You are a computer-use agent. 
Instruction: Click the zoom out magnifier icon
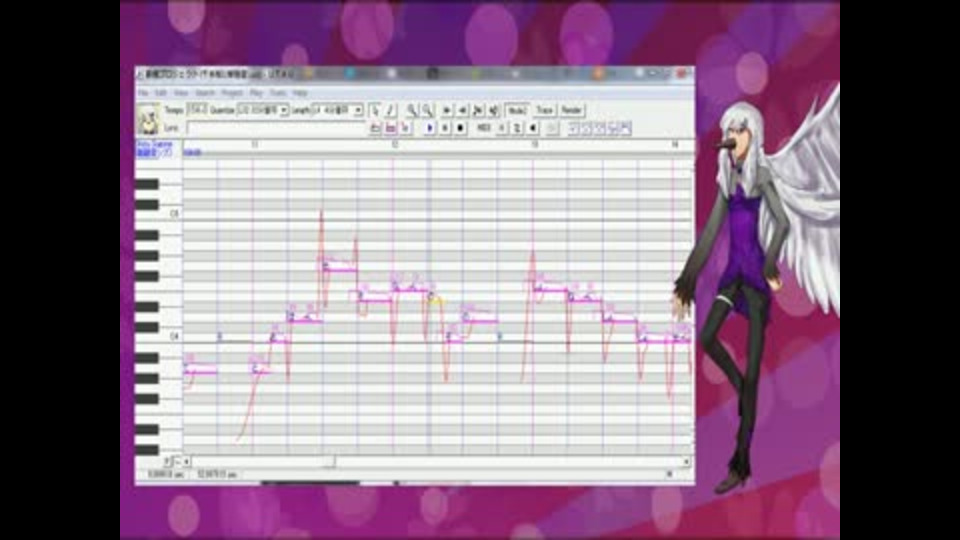tap(427, 110)
